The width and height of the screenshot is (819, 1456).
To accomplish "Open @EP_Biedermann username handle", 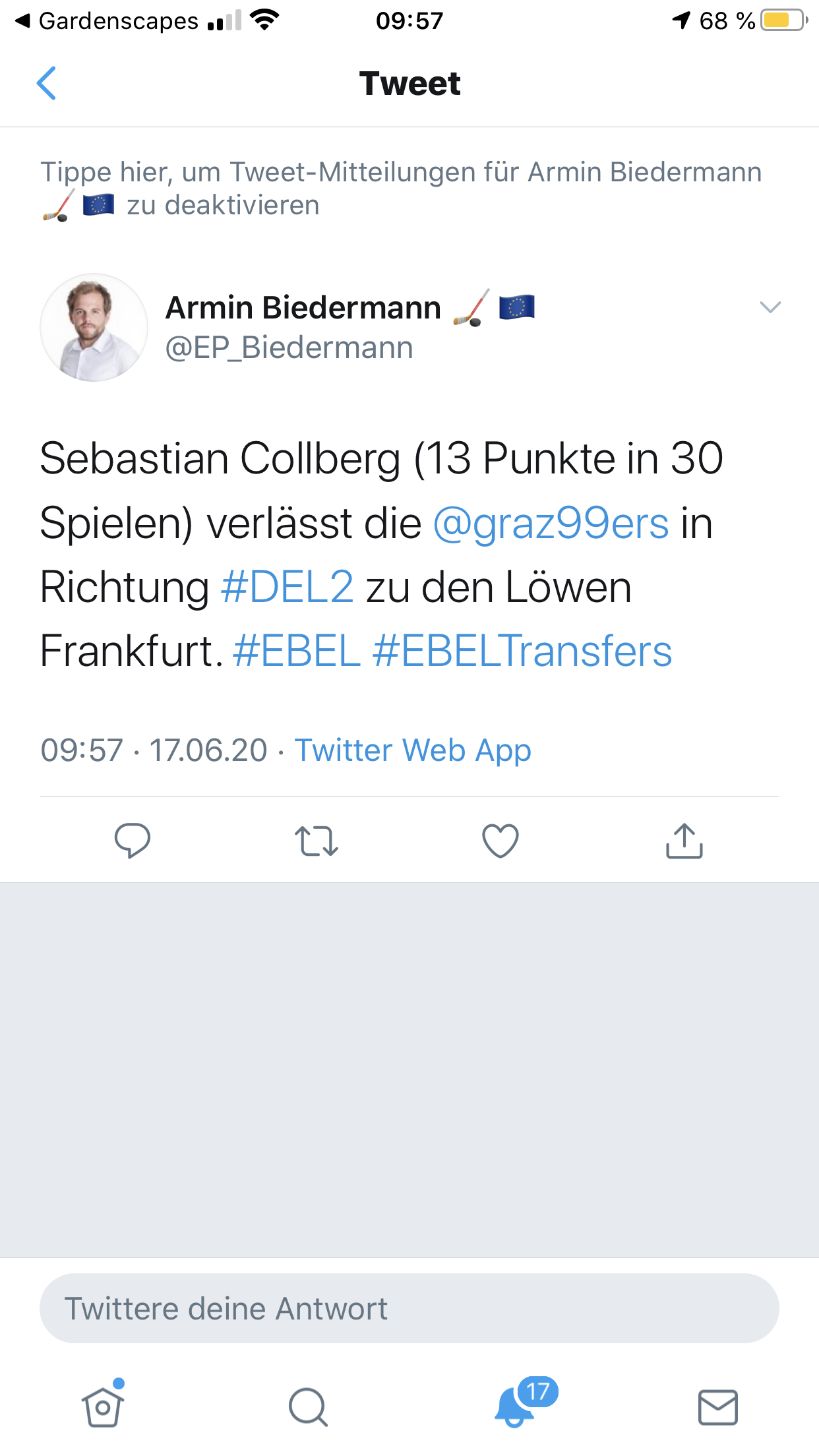I will pos(289,348).
